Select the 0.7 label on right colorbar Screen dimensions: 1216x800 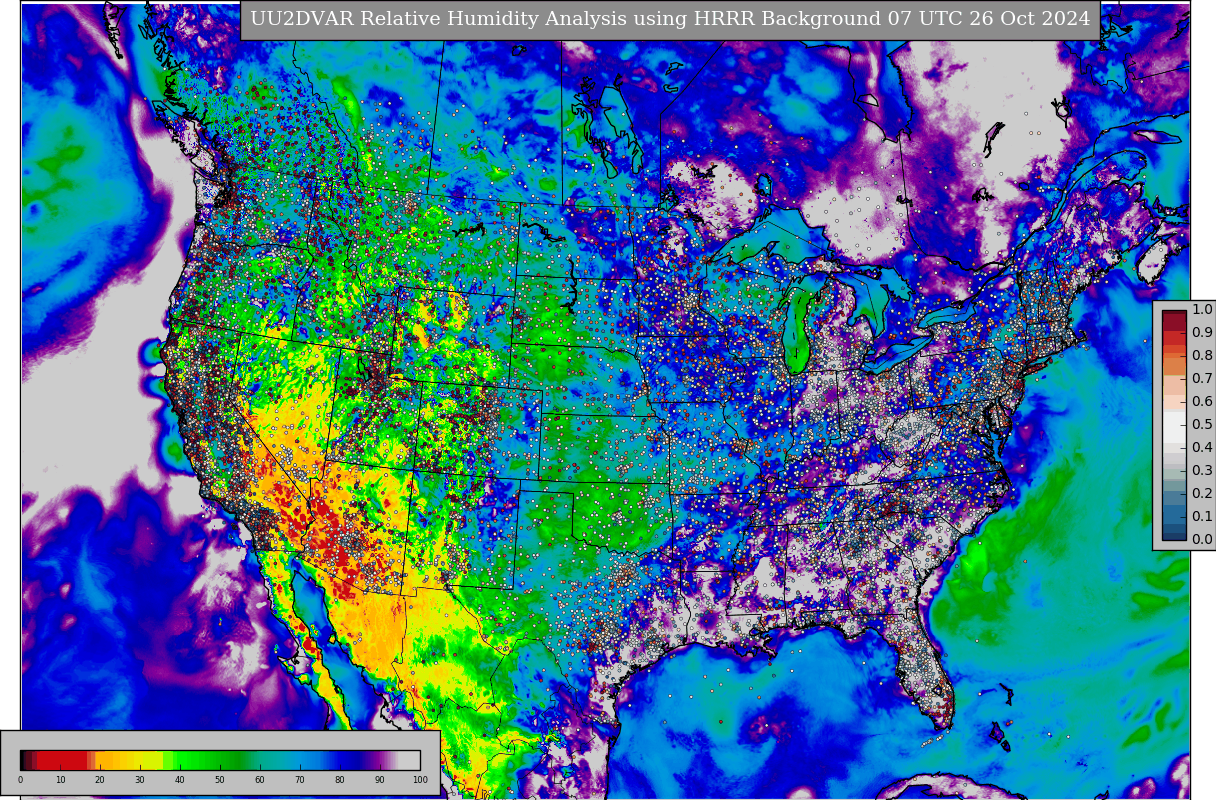click(1202, 378)
